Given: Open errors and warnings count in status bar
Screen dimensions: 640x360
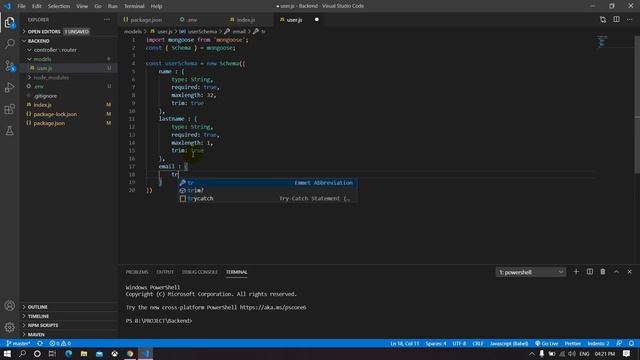Looking at the screenshot, I should point(60,343).
